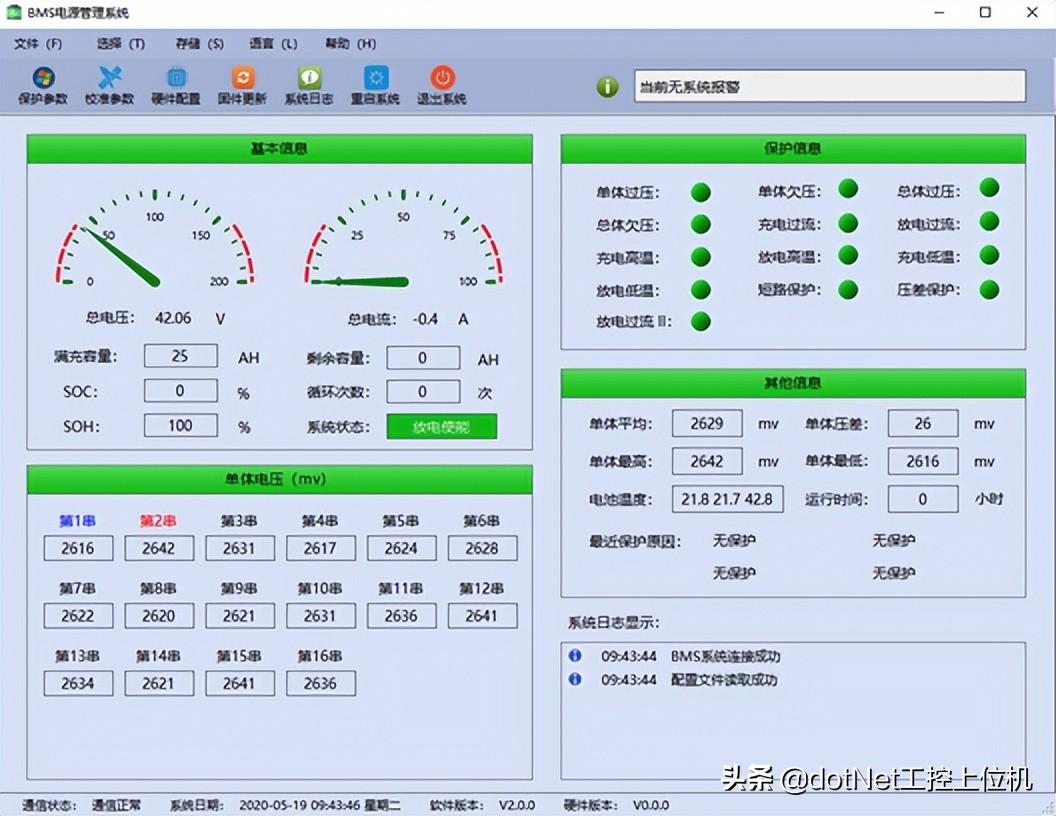Click the info icon for 配置文件读取成功 log entry

point(574,679)
